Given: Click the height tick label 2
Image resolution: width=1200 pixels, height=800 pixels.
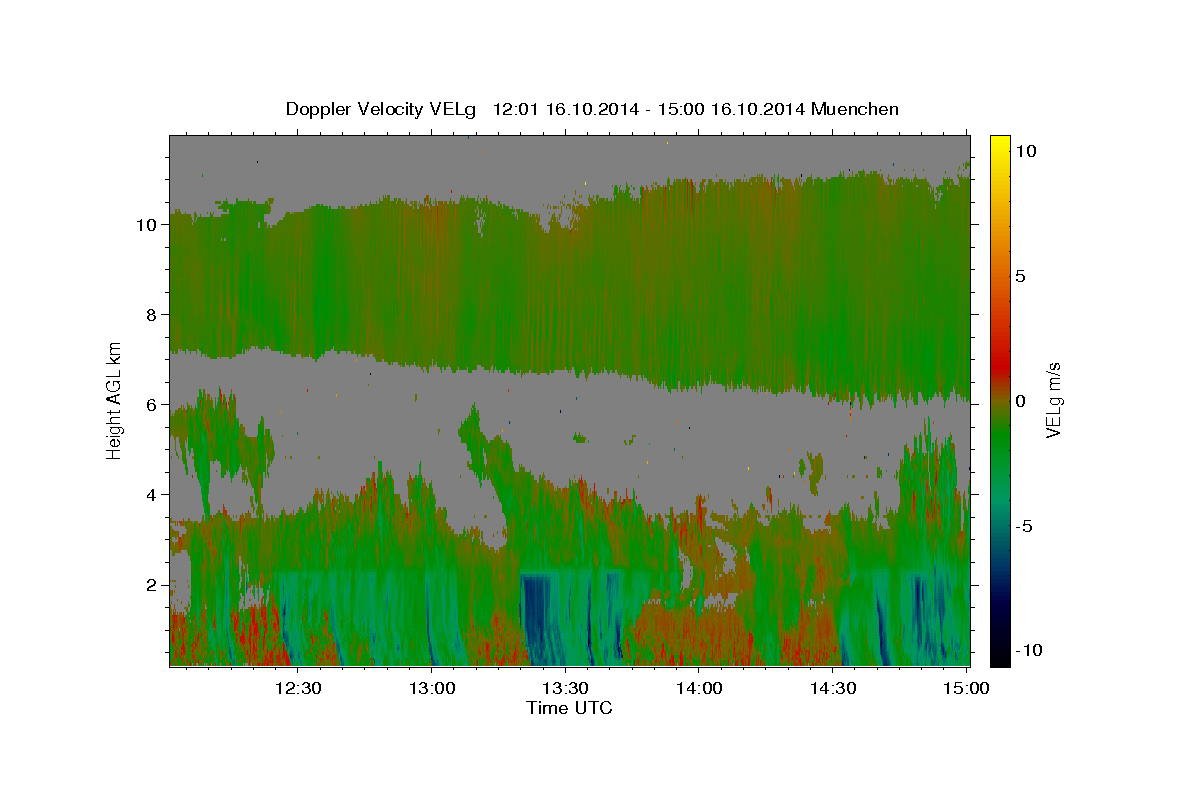Looking at the screenshot, I should click(x=152, y=584).
